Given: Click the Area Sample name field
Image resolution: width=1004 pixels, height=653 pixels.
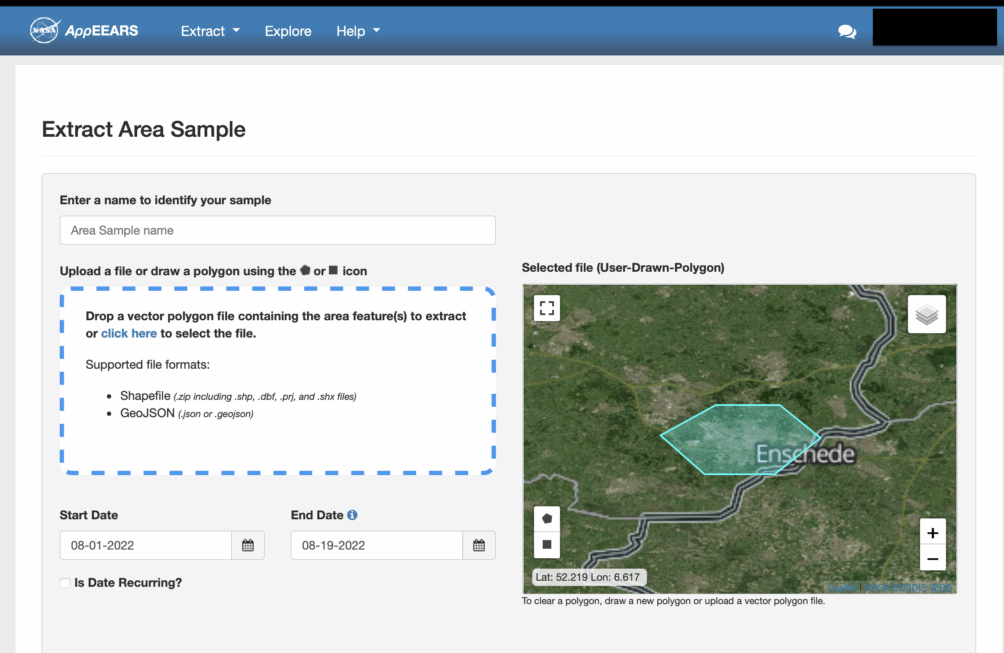Looking at the screenshot, I should click(x=277, y=230).
